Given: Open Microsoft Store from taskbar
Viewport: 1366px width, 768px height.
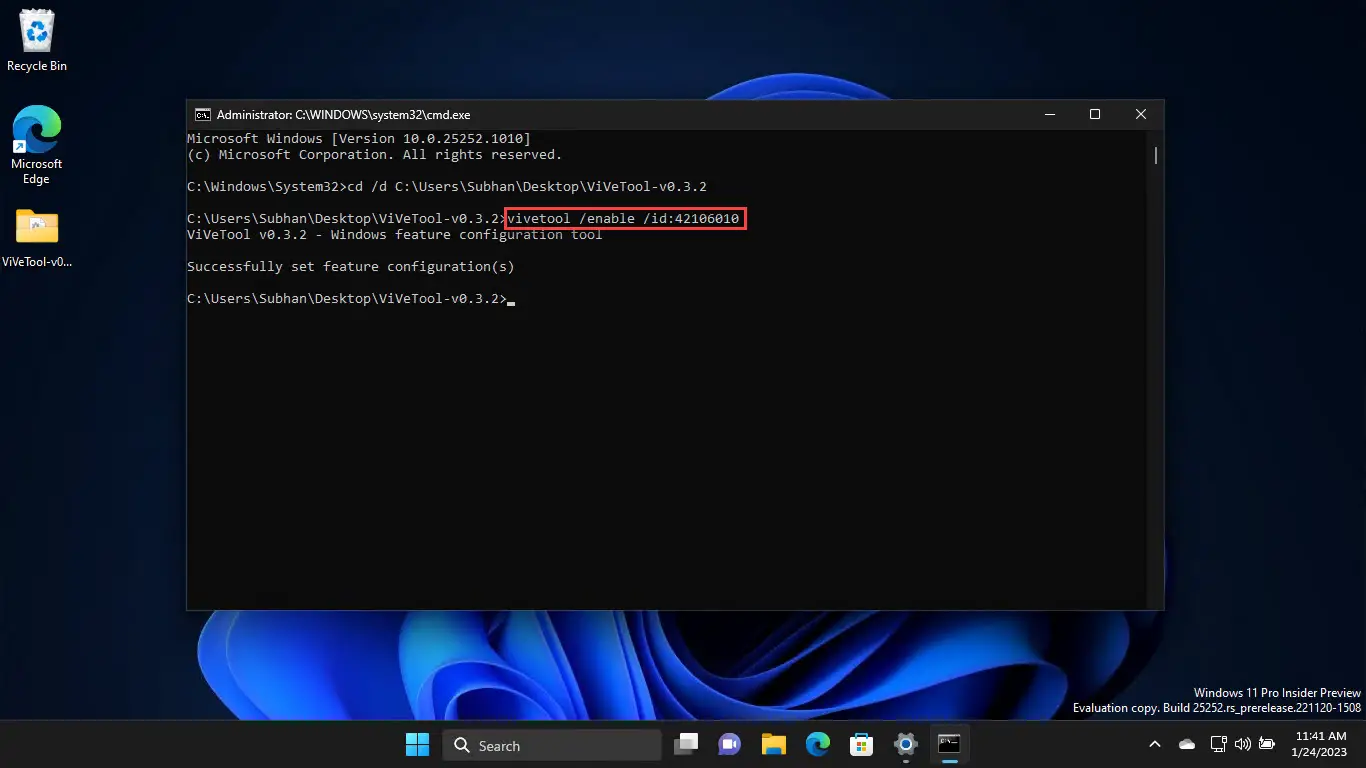Looking at the screenshot, I should 861,745.
